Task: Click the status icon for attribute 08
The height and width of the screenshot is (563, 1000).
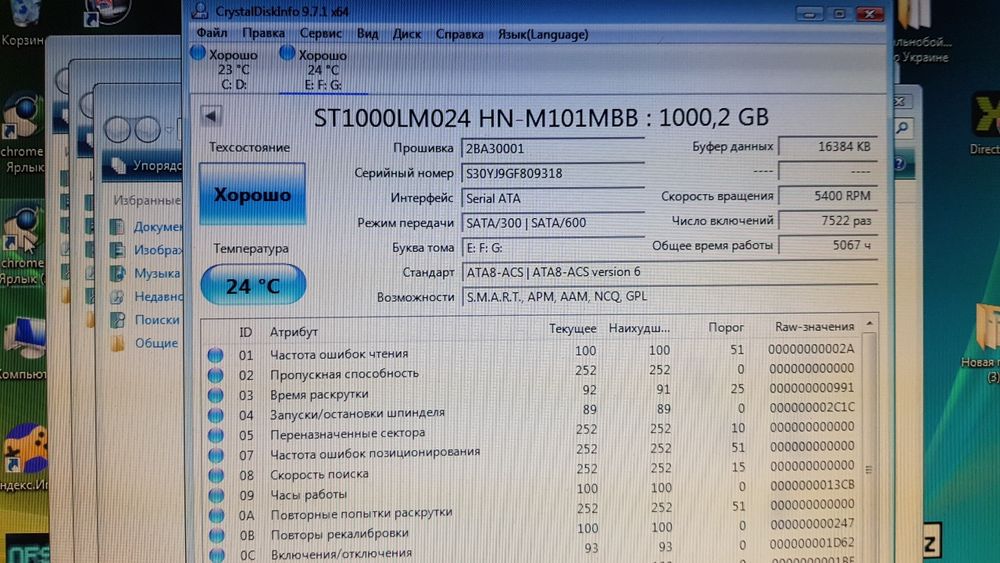Action: pos(216,475)
